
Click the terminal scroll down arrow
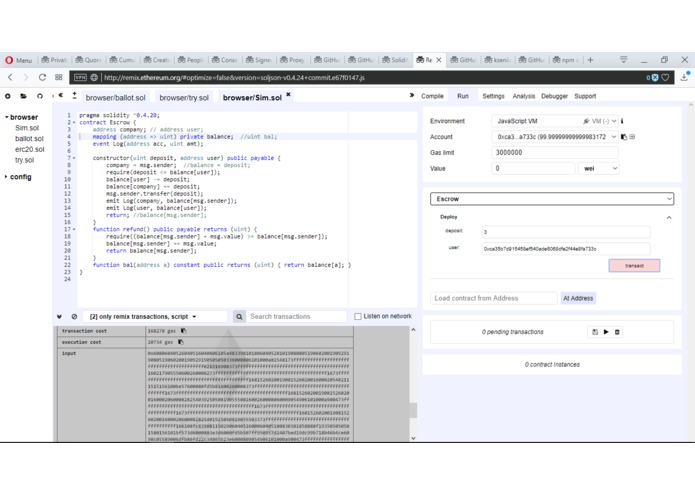tap(413, 438)
